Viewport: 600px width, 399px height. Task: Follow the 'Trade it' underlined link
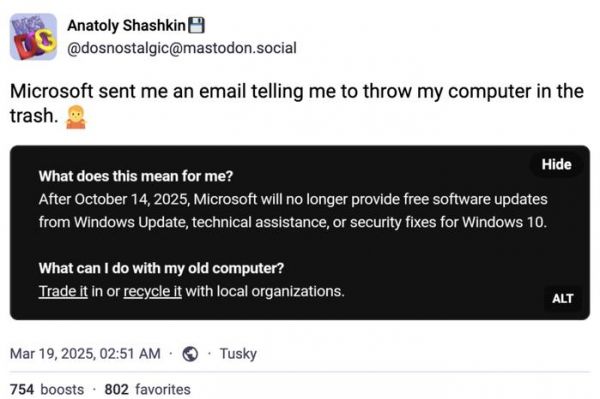click(63, 291)
